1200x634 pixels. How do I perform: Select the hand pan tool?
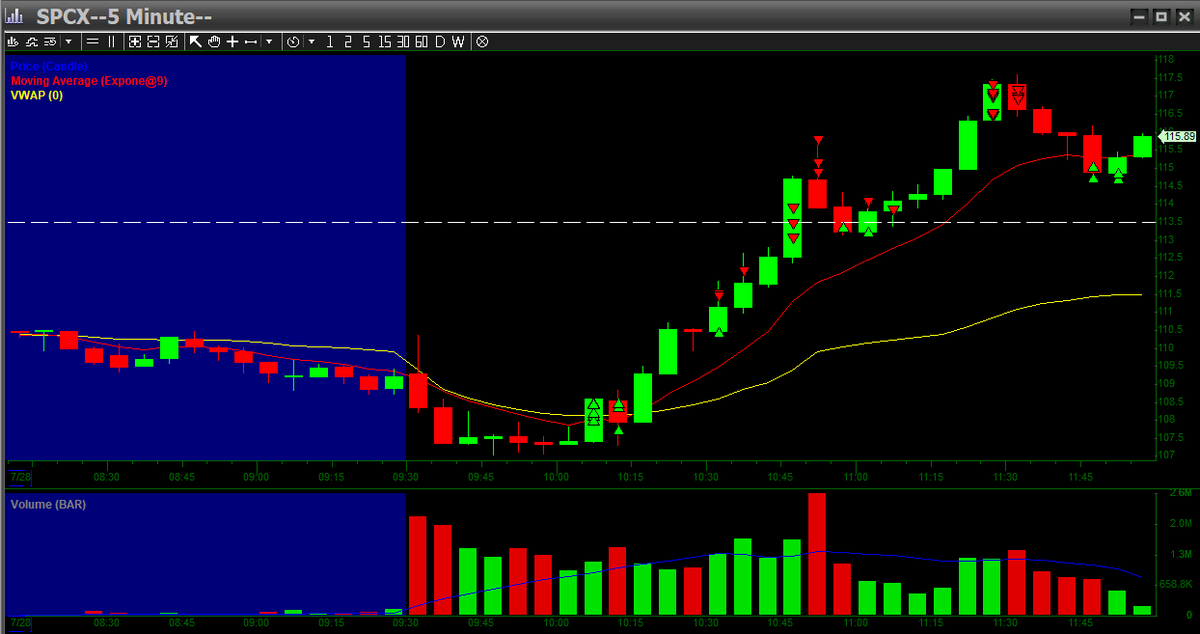click(x=214, y=41)
